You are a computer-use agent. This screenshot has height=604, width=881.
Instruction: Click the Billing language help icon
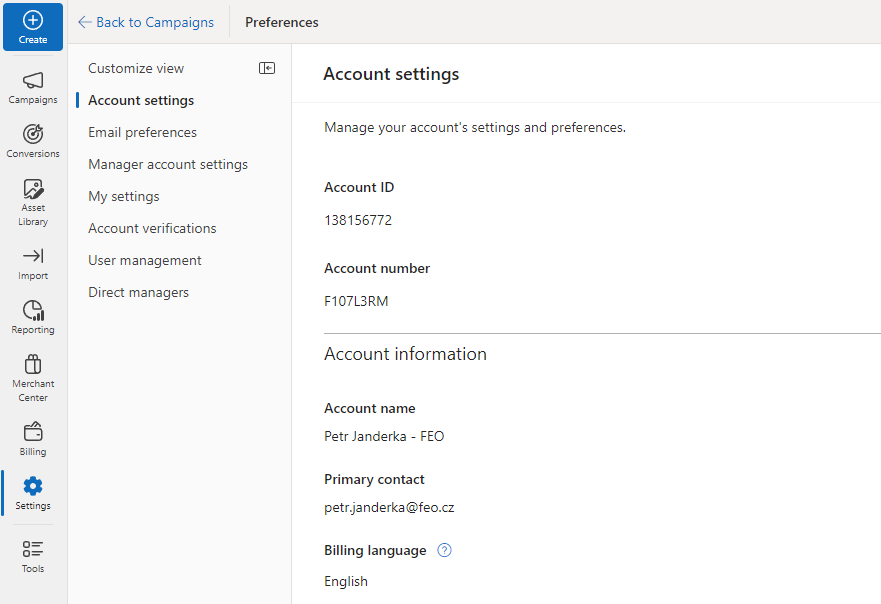444,550
